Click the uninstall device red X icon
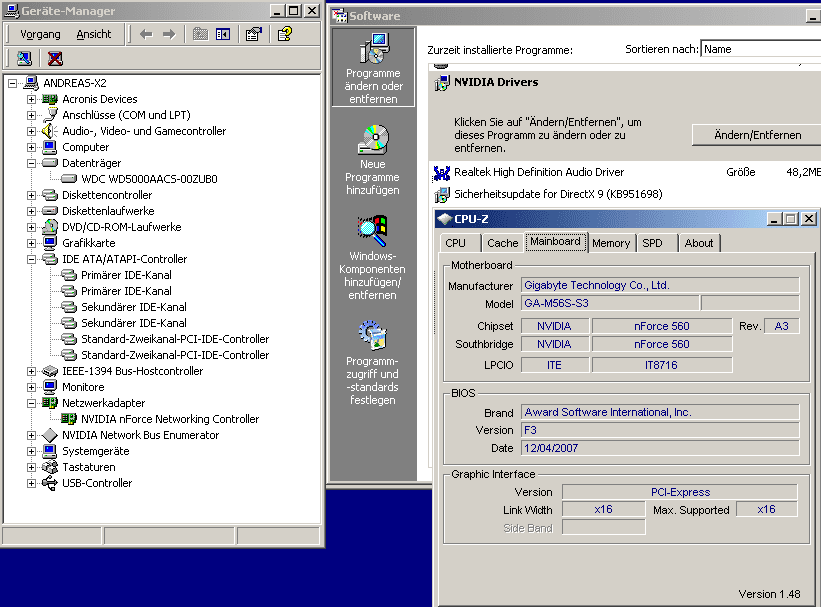This screenshot has width=821, height=607. (55, 58)
